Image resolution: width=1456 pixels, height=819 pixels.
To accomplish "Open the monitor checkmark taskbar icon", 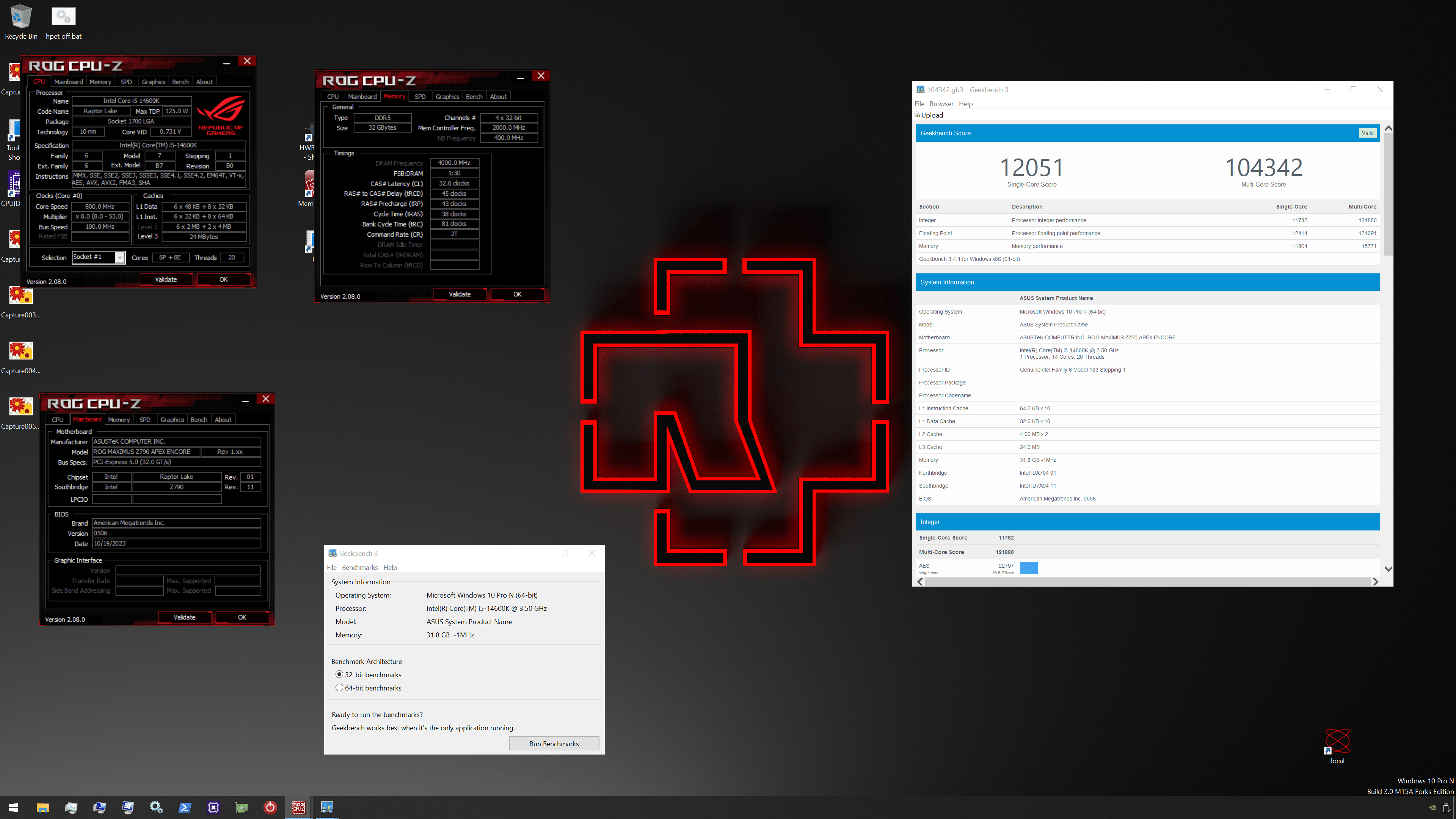I will pos(99,807).
